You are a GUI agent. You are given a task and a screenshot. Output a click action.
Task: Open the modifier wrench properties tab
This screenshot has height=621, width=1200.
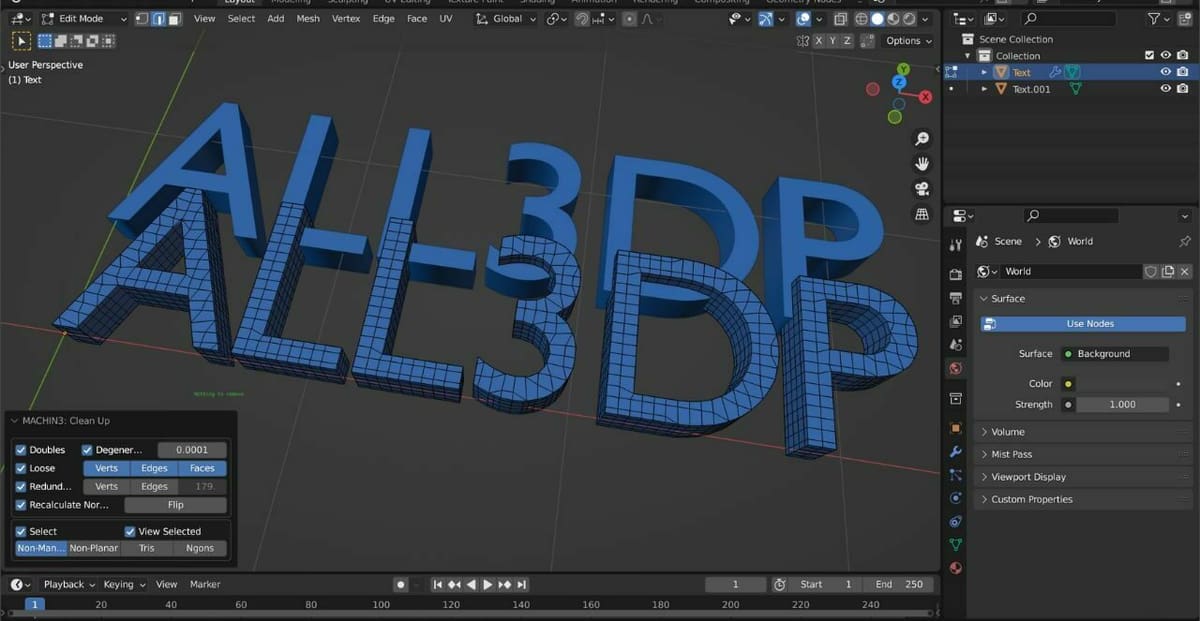pyautogui.click(x=955, y=452)
